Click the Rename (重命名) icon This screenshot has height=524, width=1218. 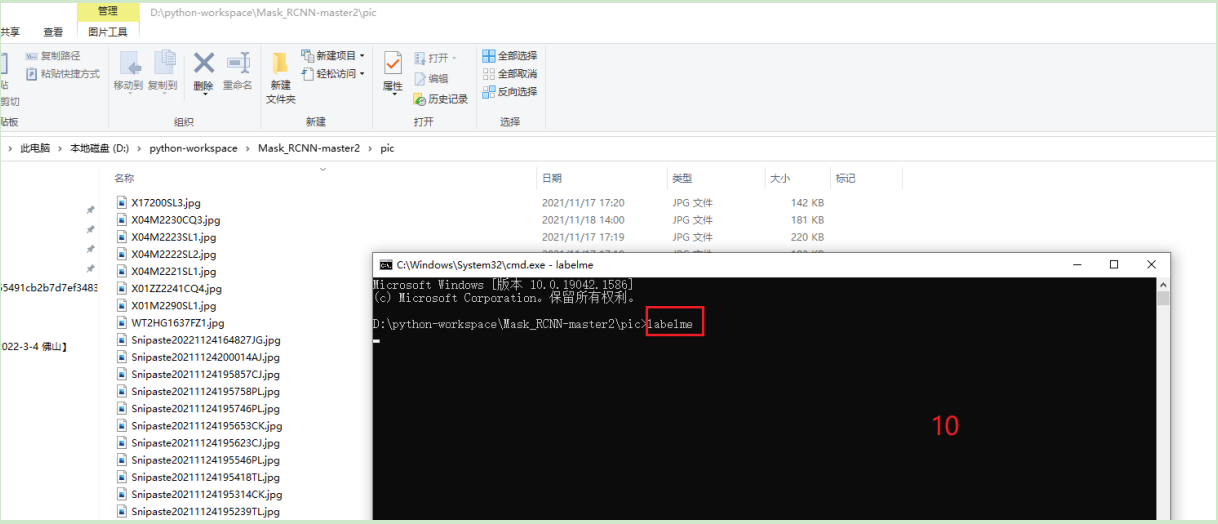coord(237,63)
